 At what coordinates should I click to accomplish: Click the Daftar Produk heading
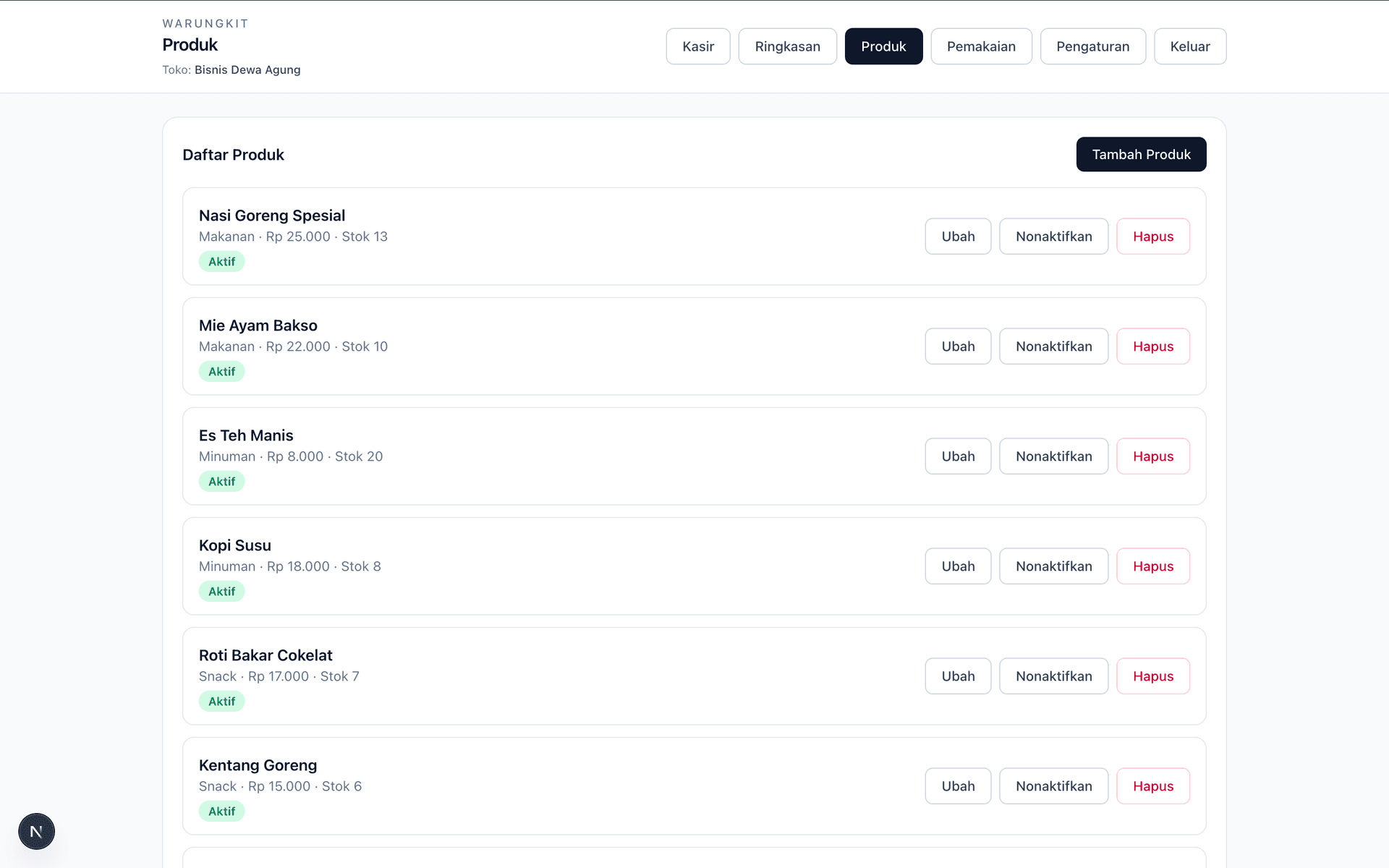click(x=233, y=155)
